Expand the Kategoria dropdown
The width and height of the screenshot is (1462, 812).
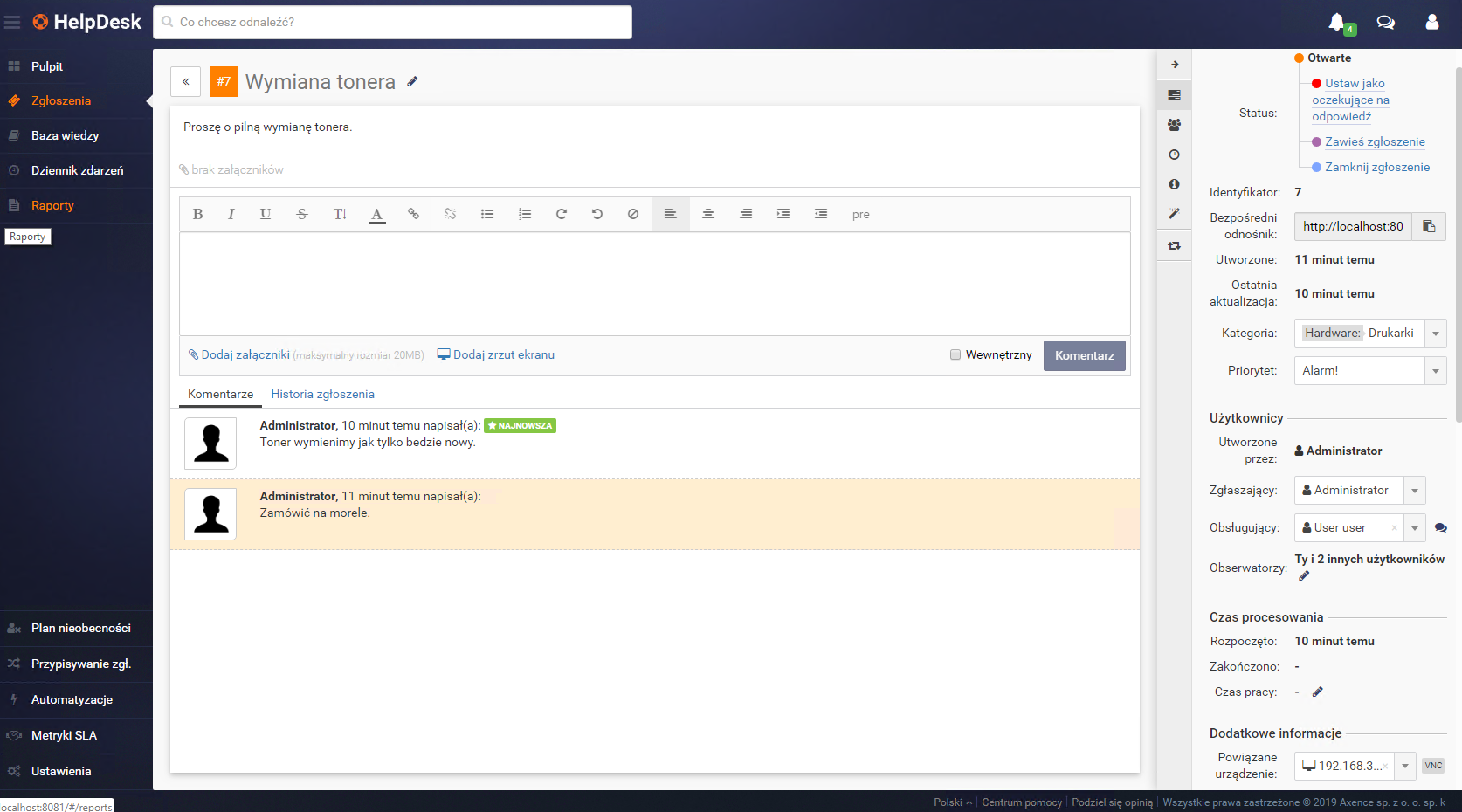pos(1435,334)
